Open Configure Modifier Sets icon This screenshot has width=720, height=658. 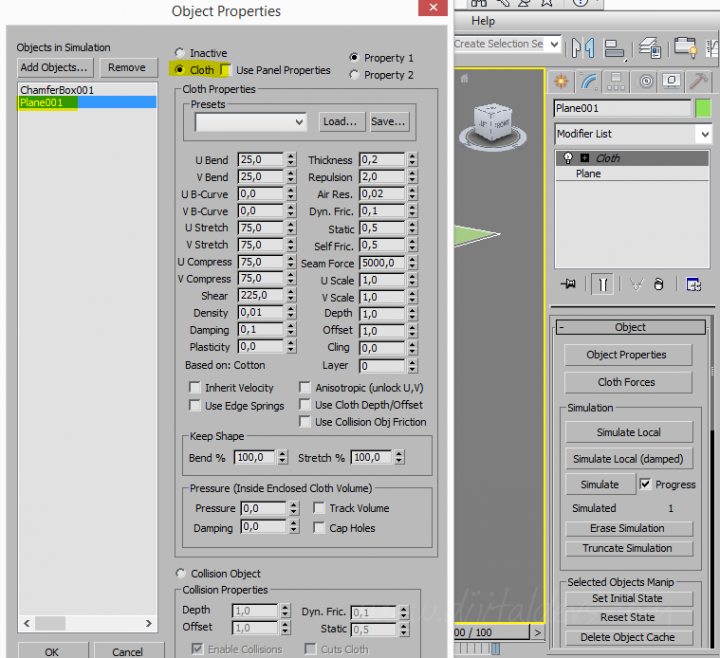point(693,284)
